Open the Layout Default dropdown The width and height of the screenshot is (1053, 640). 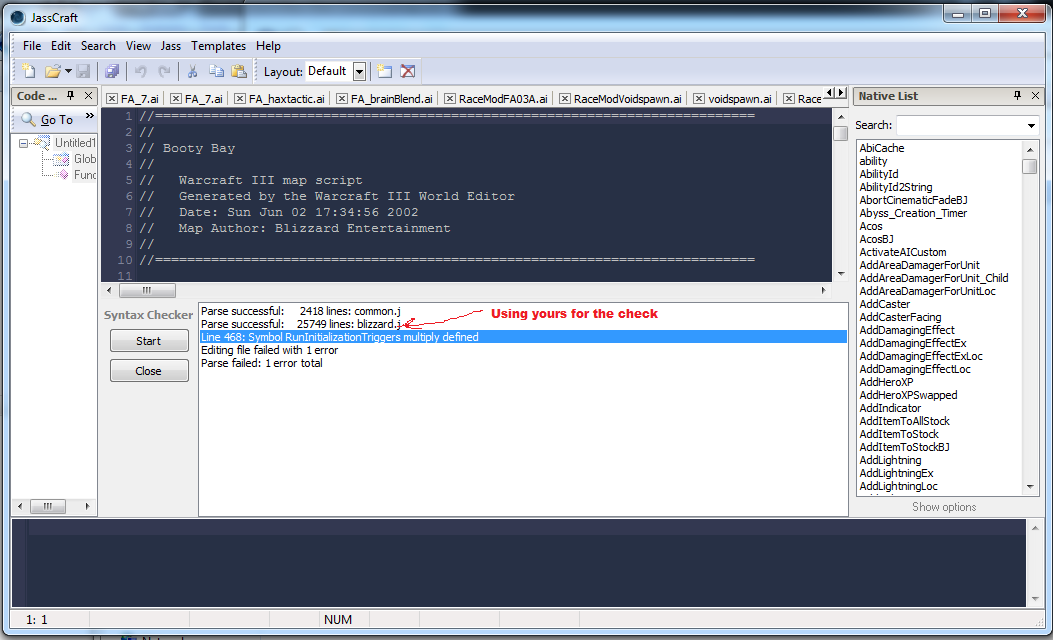click(x=359, y=72)
